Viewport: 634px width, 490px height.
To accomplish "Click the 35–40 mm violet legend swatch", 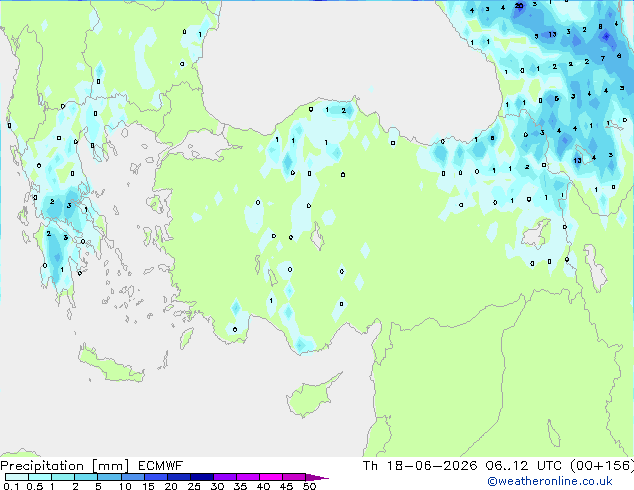I will click(247, 477).
